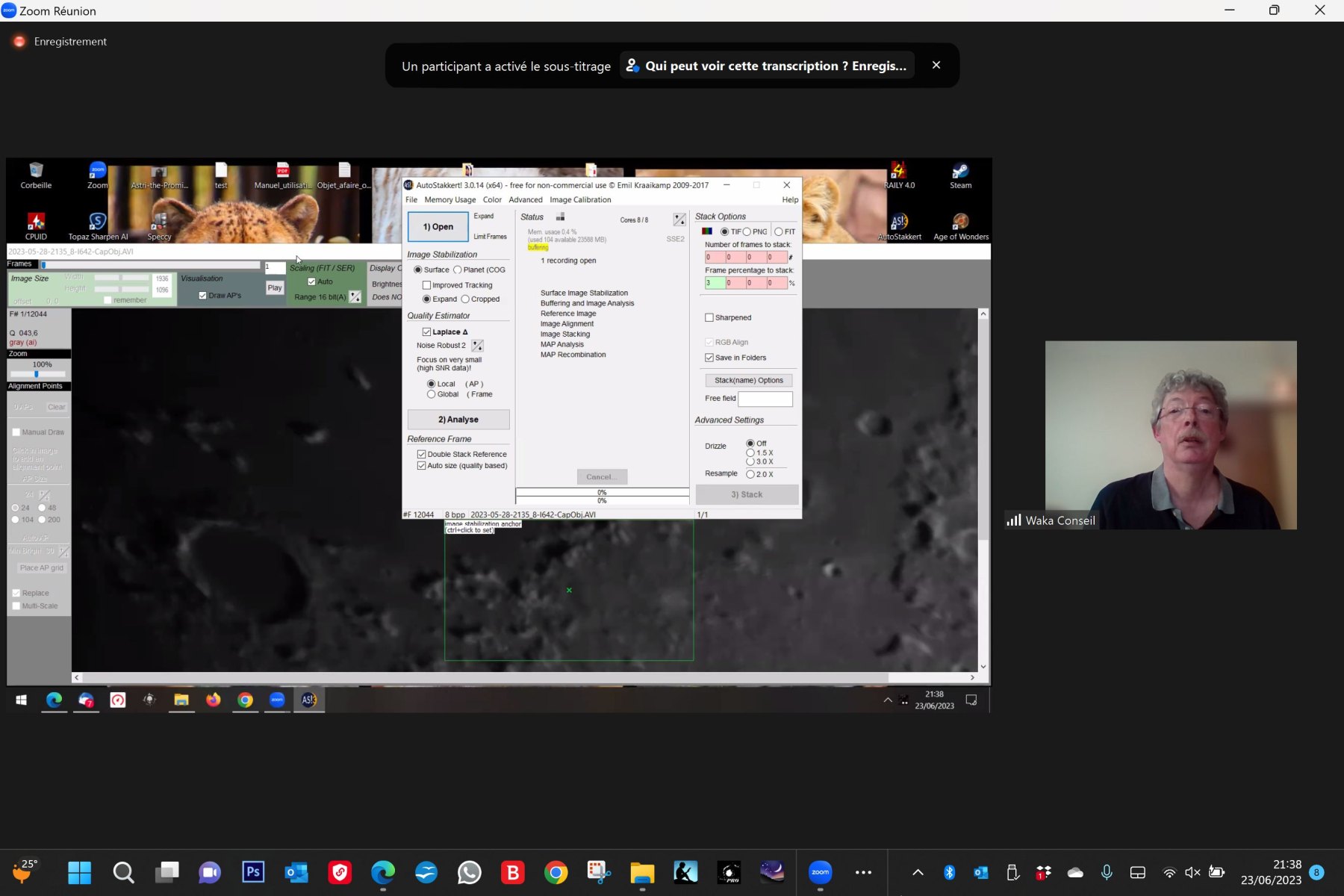Viewport: 1344px width, 896px height.
Task: Select the Planet (COG) radio button
Action: (458, 270)
